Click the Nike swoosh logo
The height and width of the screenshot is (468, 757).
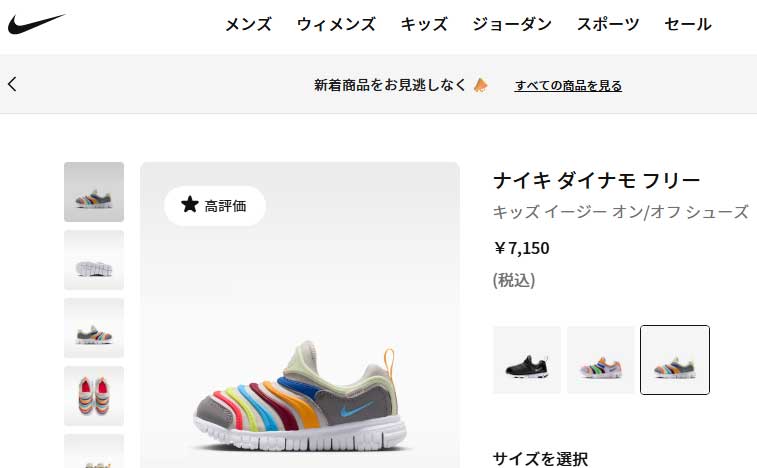(x=36, y=24)
